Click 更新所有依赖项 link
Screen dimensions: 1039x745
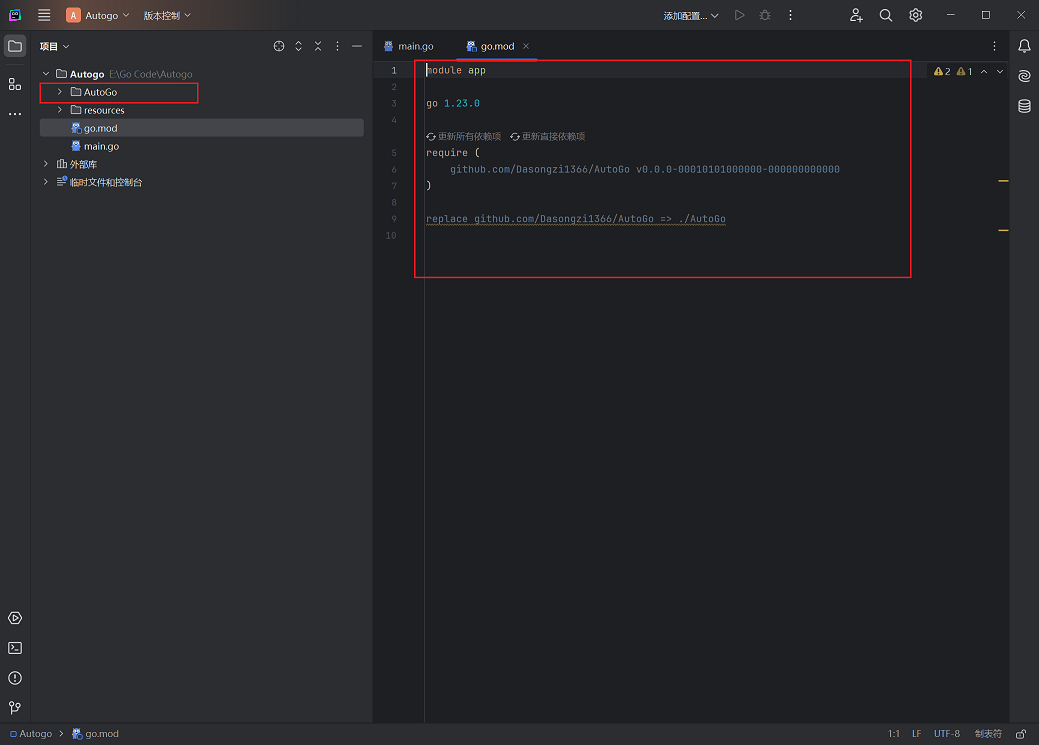(x=464, y=137)
